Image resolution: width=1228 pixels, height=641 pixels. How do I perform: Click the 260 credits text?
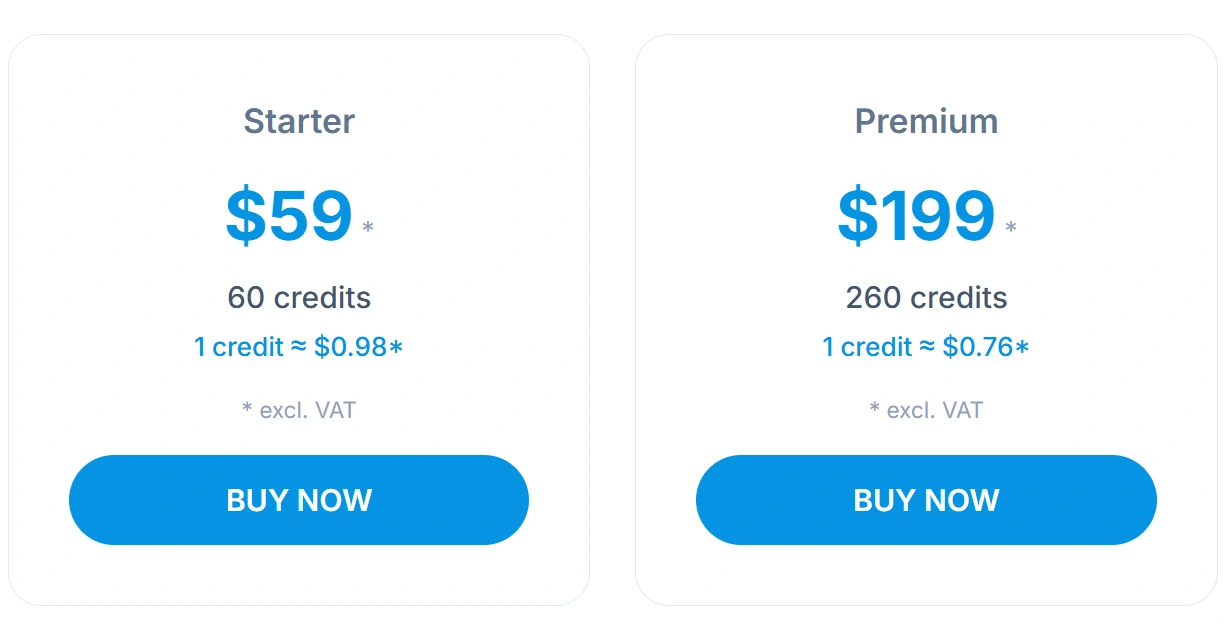pyautogui.click(x=926, y=298)
